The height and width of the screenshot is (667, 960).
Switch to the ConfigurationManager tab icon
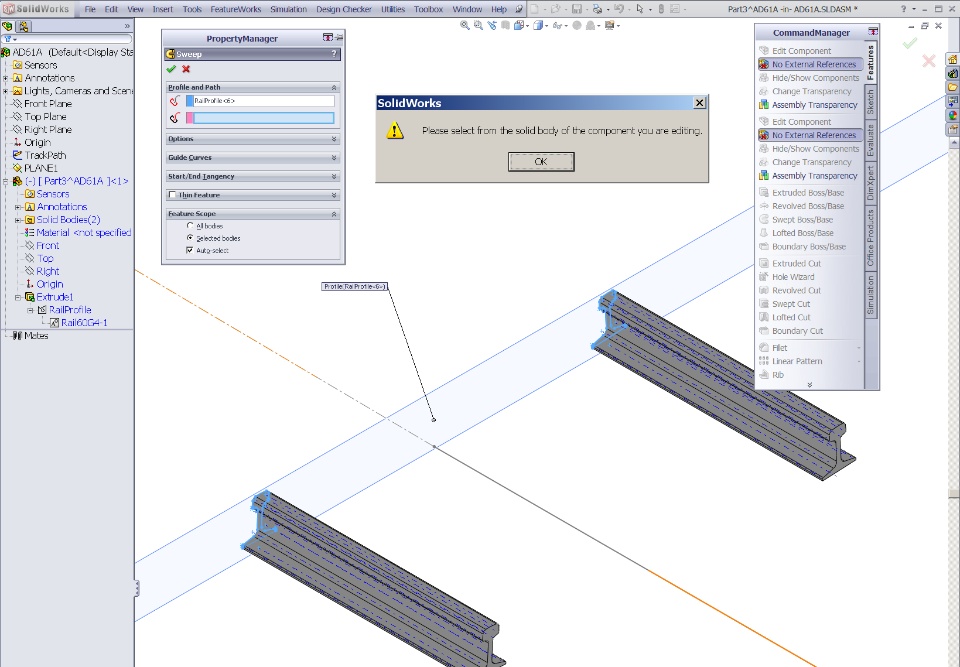[23, 26]
